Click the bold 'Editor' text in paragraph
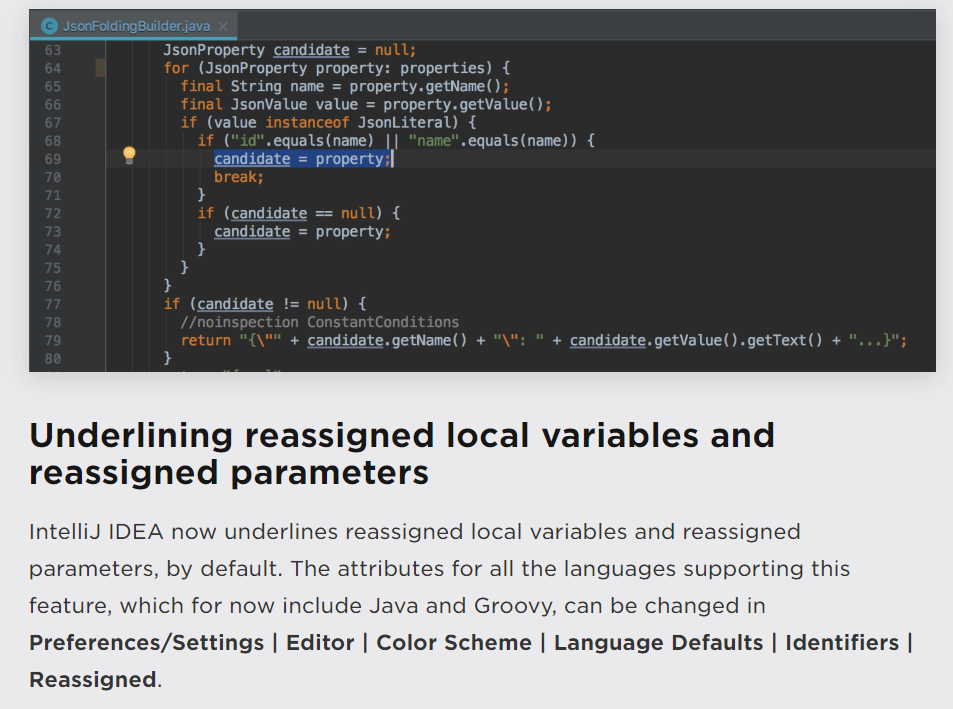Screen dimensions: 953x709 (320, 643)
